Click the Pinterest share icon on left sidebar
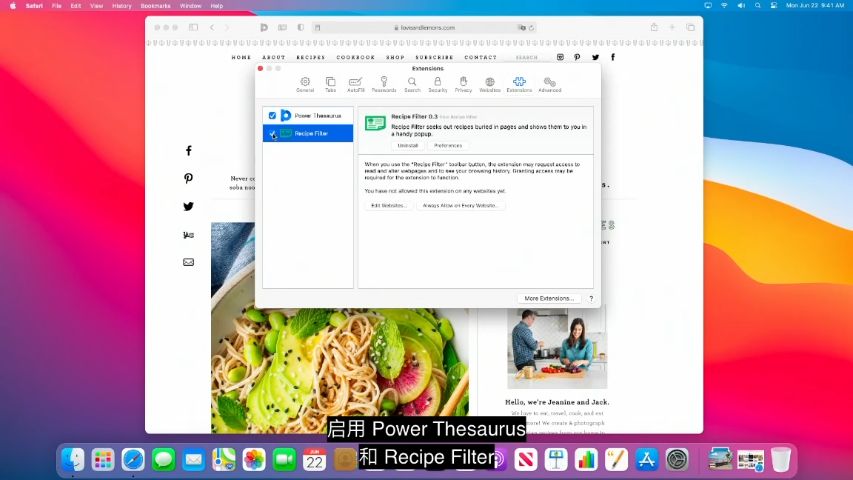The height and width of the screenshot is (480, 853). click(188, 179)
